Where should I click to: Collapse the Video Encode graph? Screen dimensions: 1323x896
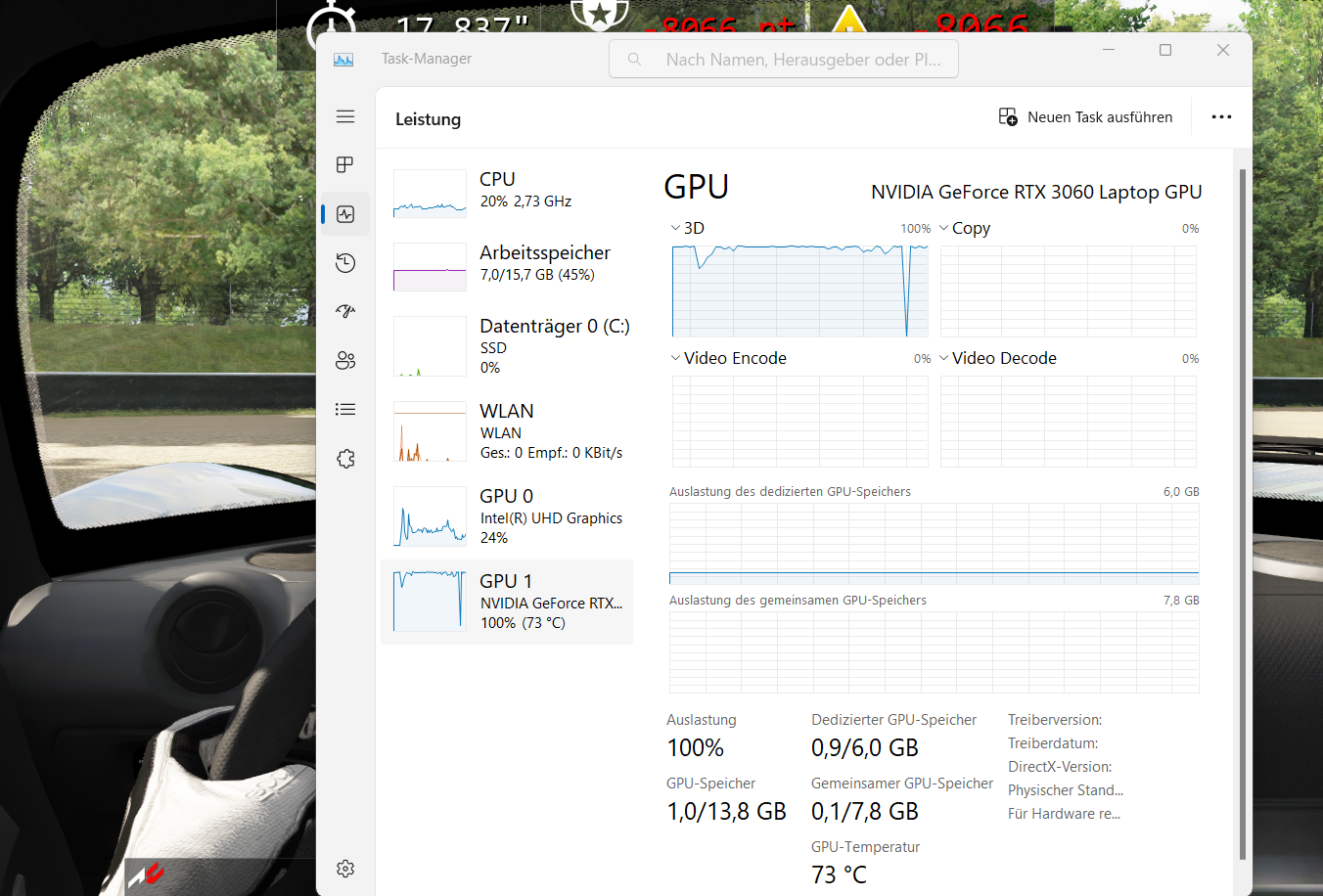click(x=674, y=358)
